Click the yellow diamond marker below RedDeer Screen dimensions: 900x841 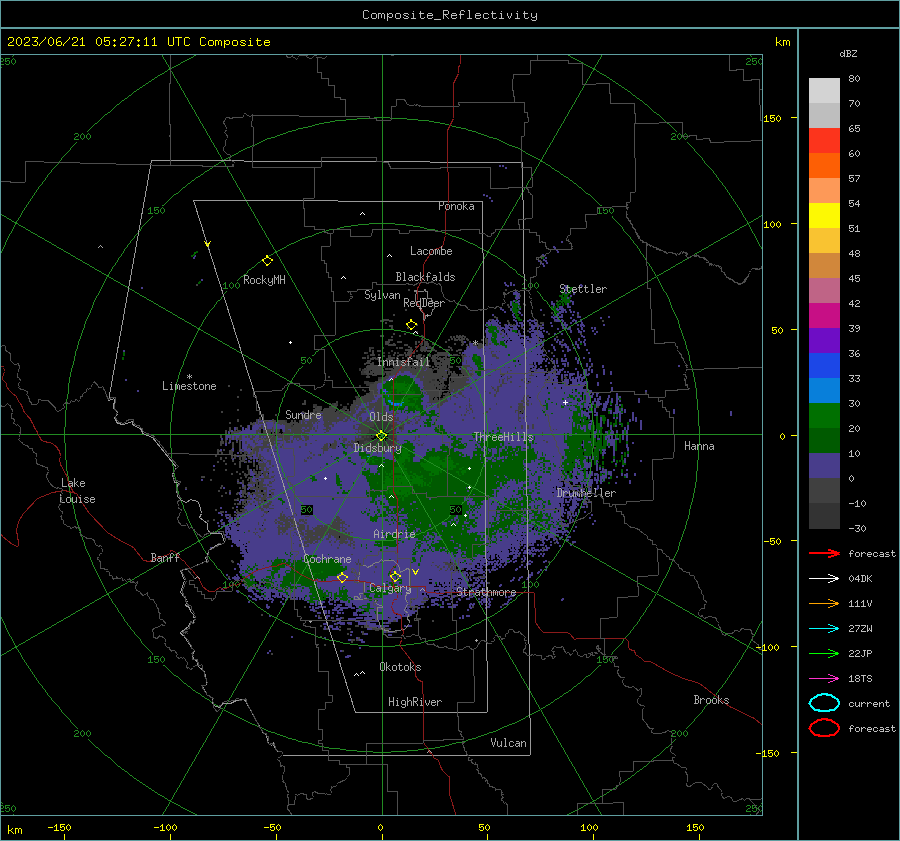click(411, 325)
